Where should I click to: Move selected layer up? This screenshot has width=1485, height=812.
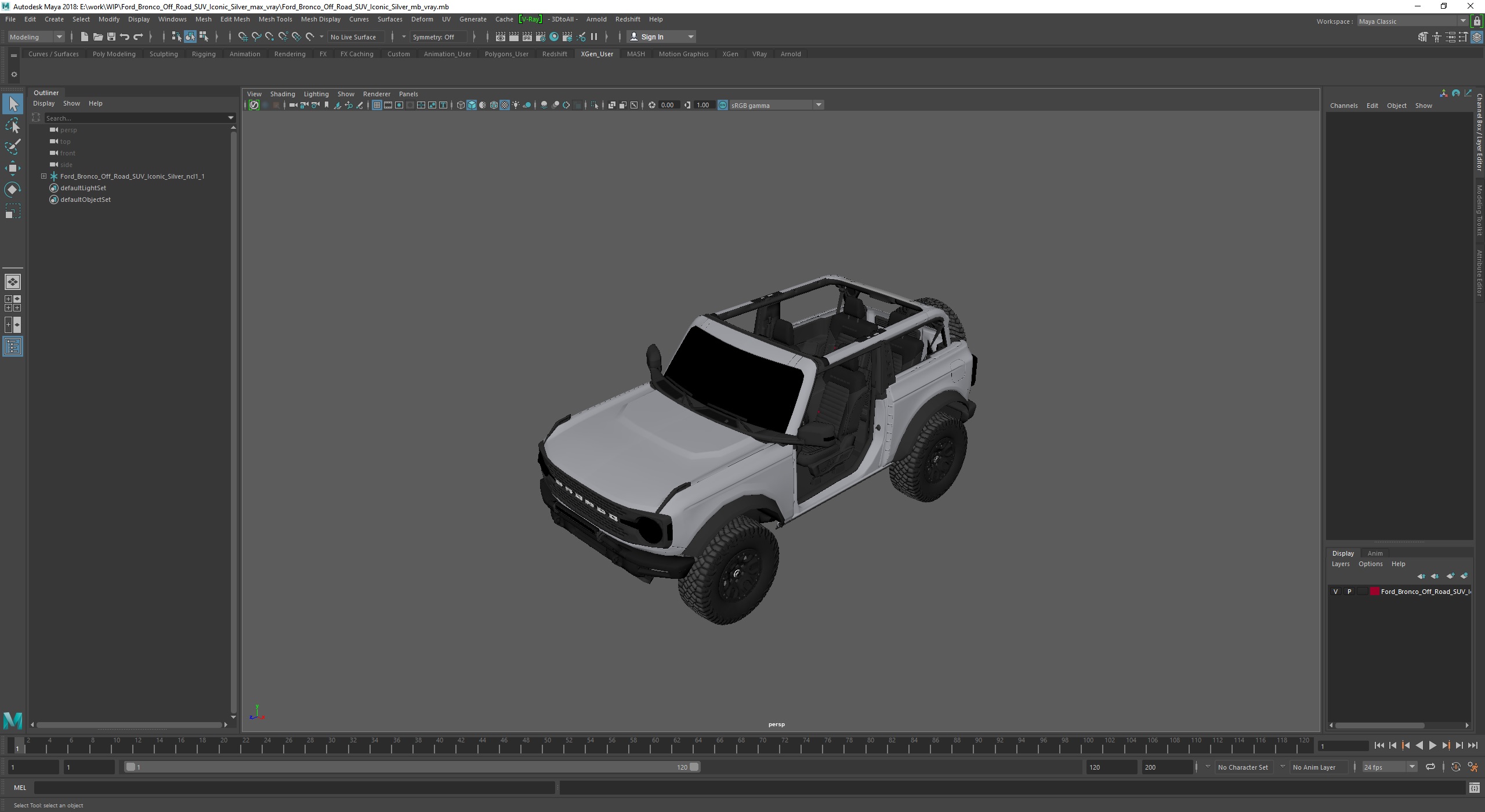click(x=1421, y=576)
